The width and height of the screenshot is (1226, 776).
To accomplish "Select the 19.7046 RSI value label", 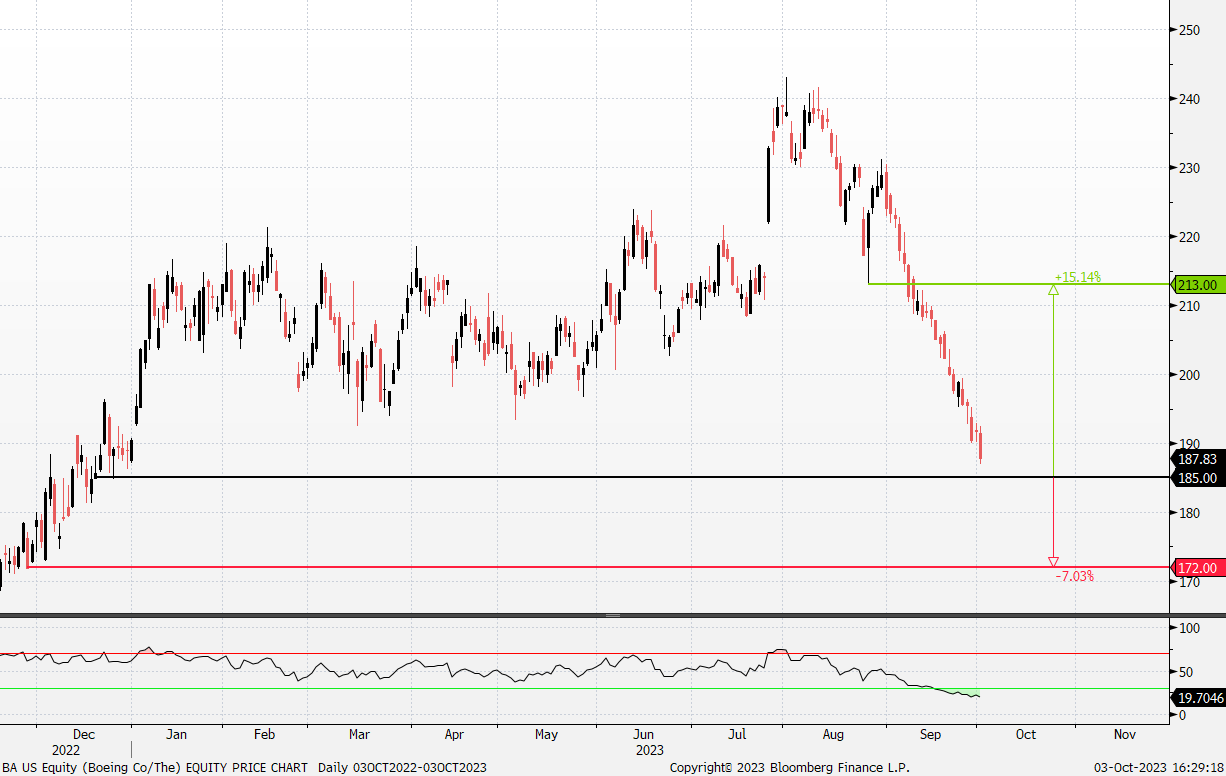I will point(1197,697).
